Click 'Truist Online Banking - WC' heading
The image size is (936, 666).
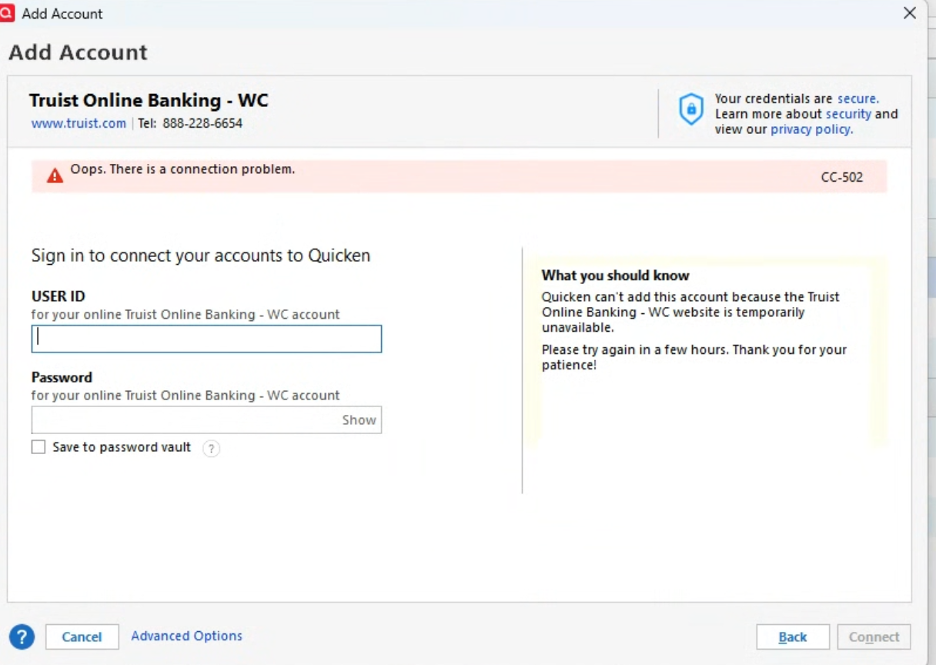(x=149, y=100)
